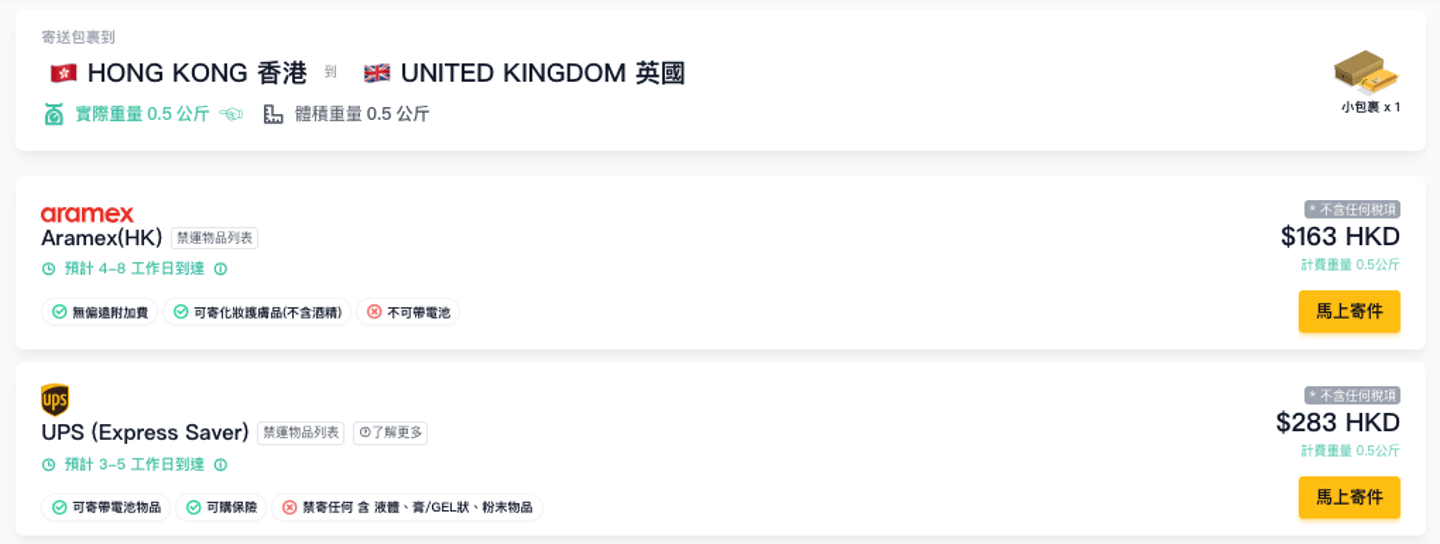The width and height of the screenshot is (1440, 544).
Task: Click the Aramex logo
Action: coord(87,214)
